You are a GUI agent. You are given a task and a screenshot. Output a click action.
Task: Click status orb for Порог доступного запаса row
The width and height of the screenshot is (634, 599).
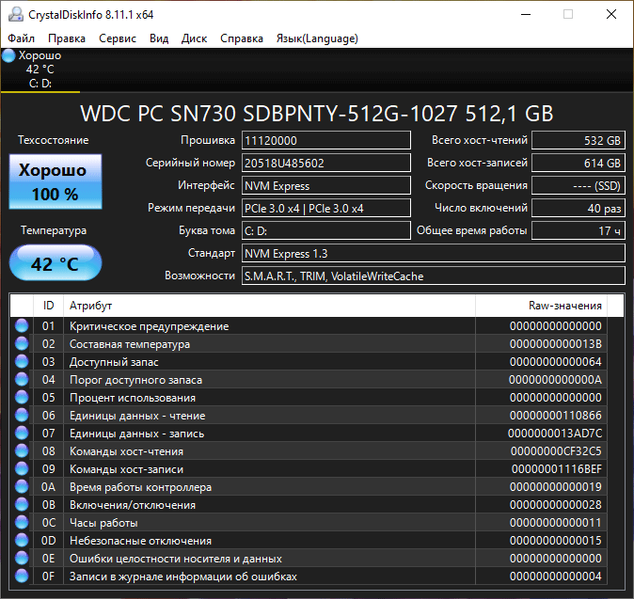pyautogui.click(x=22, y=379)
